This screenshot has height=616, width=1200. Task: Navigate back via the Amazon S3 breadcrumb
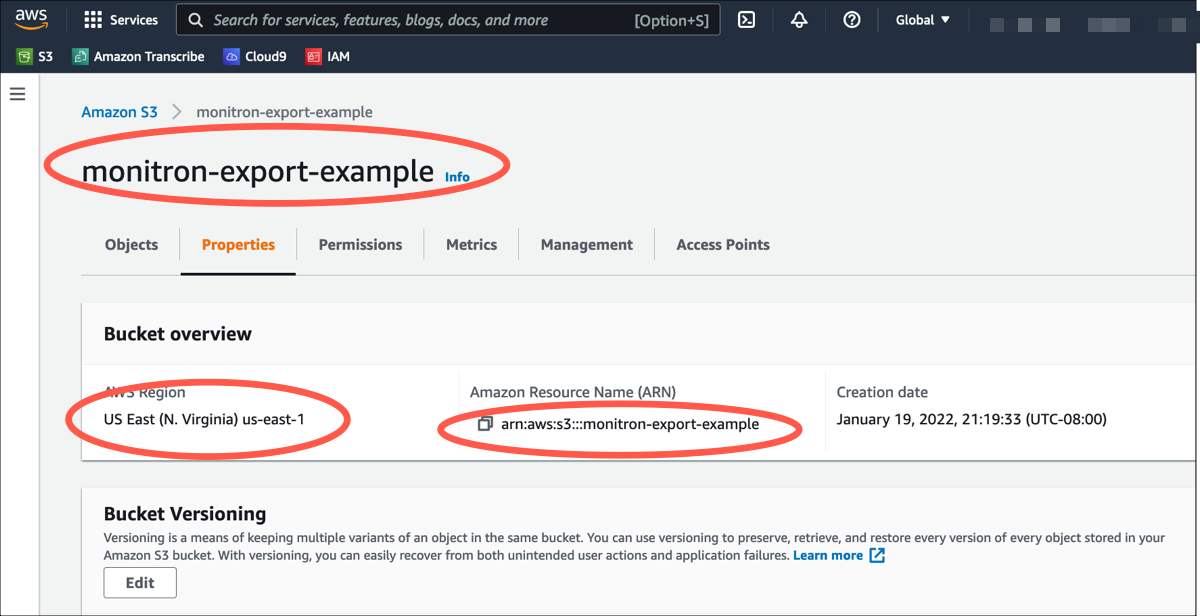pyautogui.click(x=119, y=112)
